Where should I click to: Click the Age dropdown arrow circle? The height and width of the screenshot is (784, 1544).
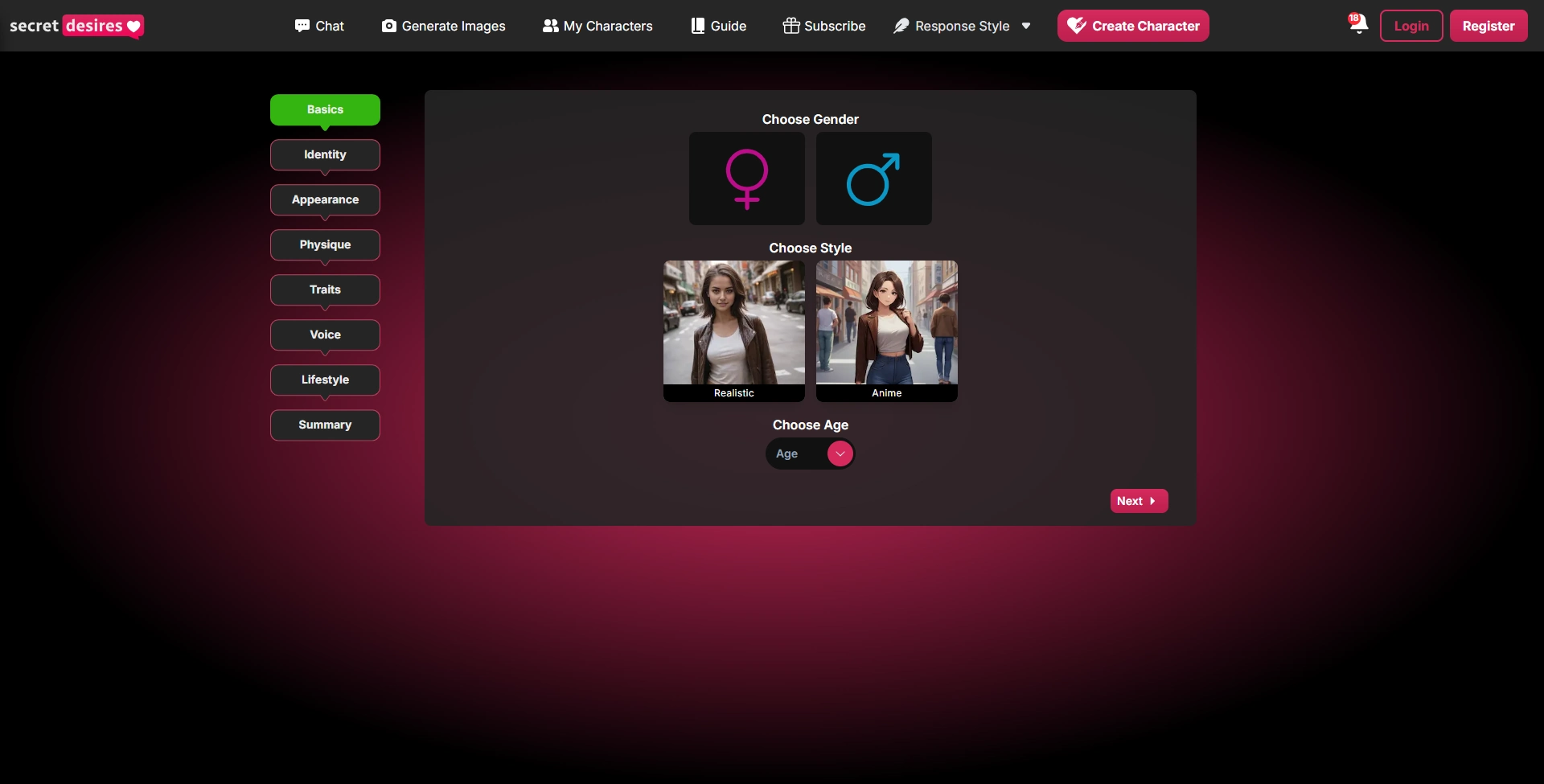[840, 454]
